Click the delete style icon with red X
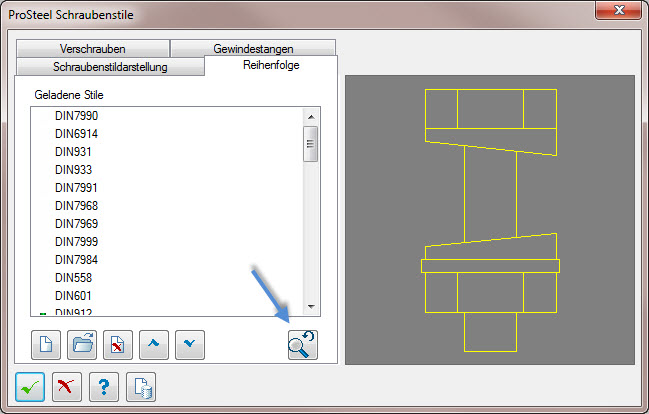The image size is (649, 414). click(118, 345)
